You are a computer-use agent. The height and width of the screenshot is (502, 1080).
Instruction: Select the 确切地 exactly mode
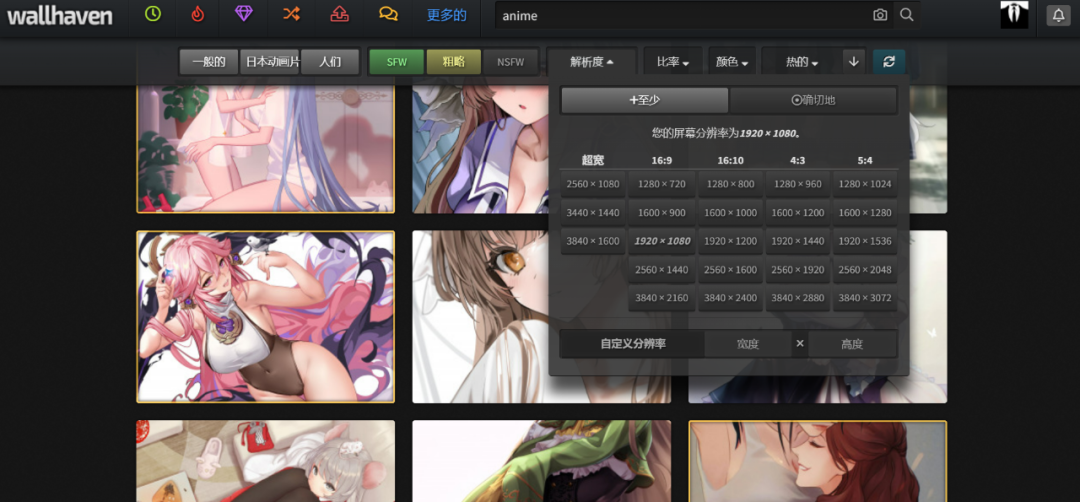point(813,100)
